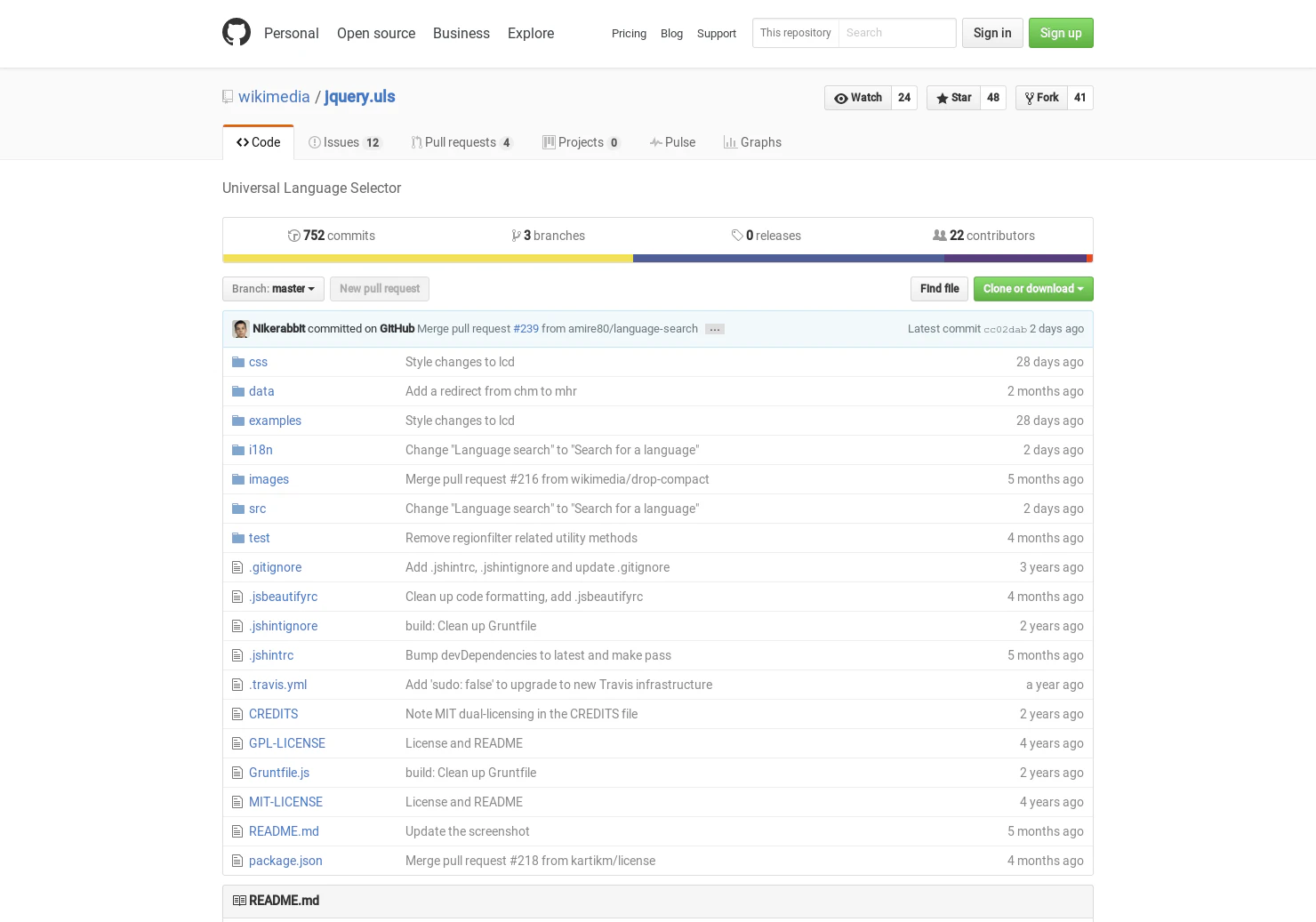
Task: Click the commits history icon next to 752 commits
Action: point(293,236)
